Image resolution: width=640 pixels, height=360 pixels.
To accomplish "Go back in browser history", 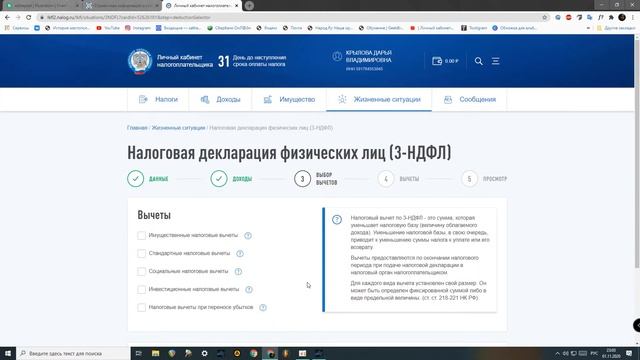I will point(7,18).
